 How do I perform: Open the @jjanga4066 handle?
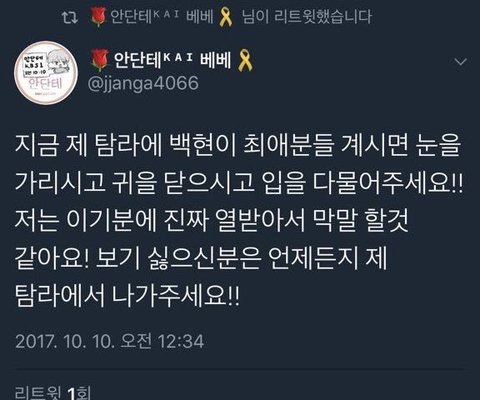point(143,83)
